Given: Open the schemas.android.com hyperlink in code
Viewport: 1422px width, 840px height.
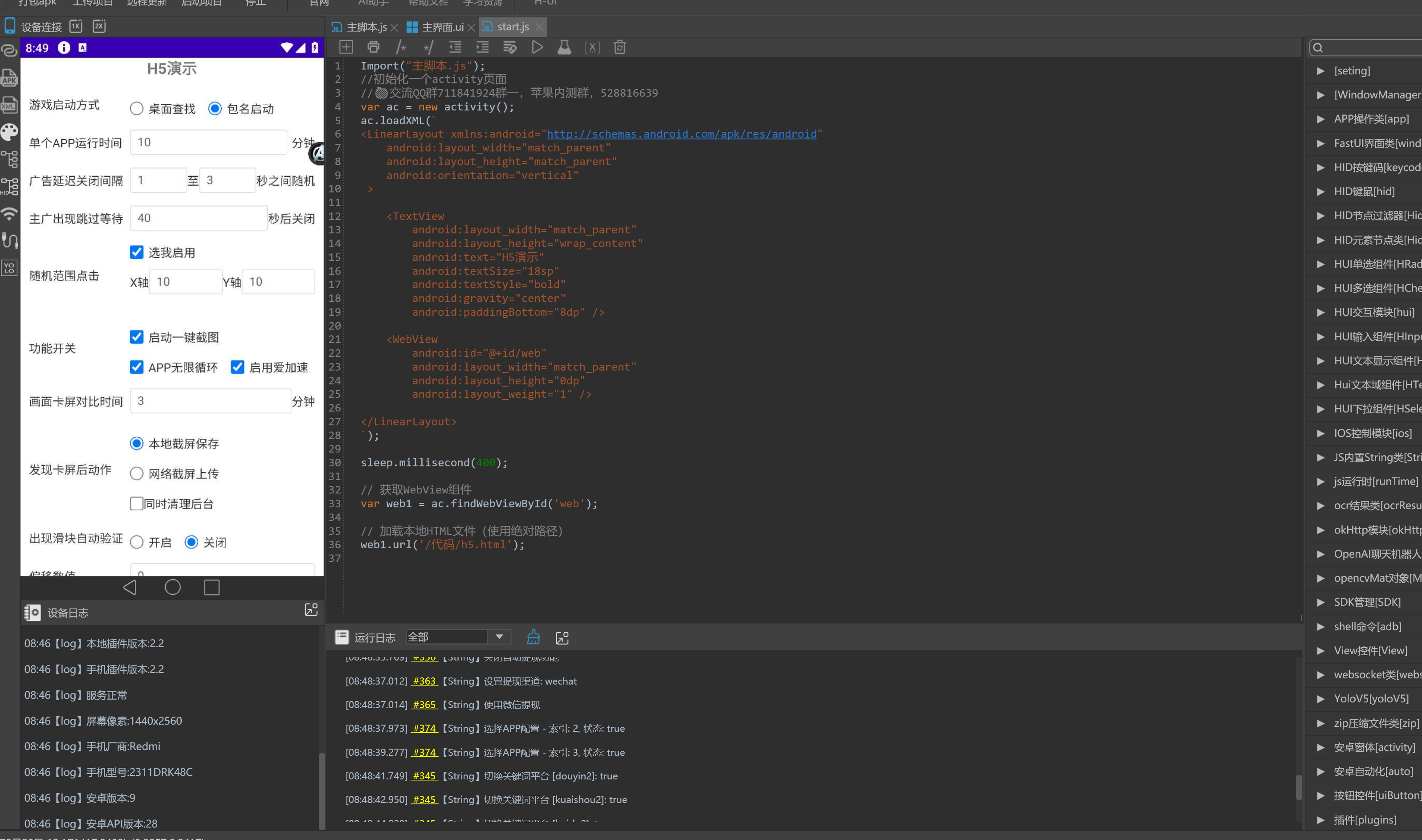Looking at the screenshot, I should coord(681,134).
